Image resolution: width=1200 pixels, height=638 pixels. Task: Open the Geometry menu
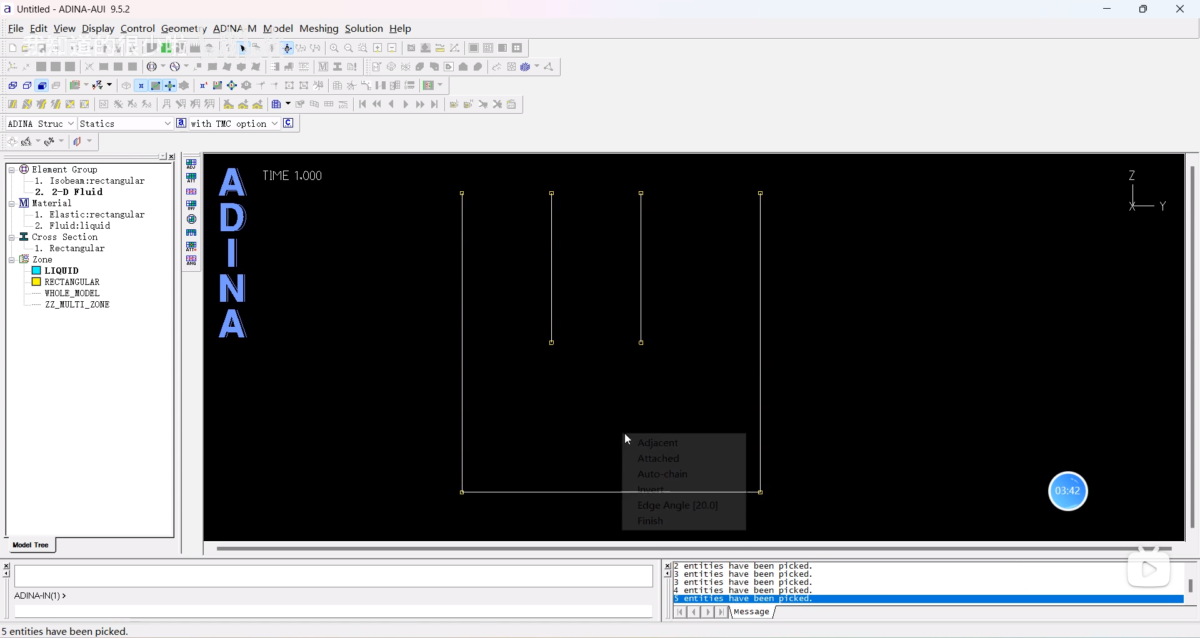coord(183,28)
